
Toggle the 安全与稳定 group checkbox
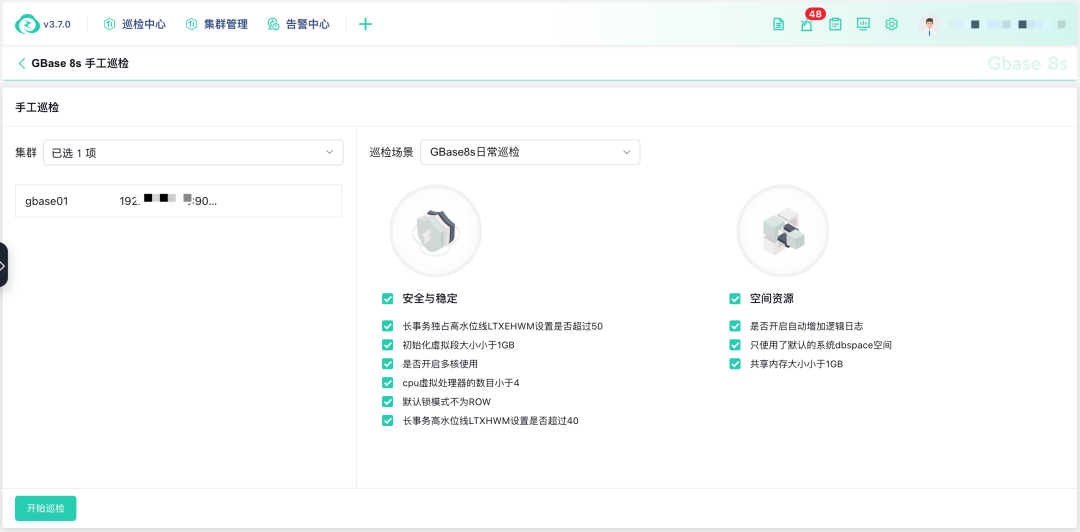(387, 298)
